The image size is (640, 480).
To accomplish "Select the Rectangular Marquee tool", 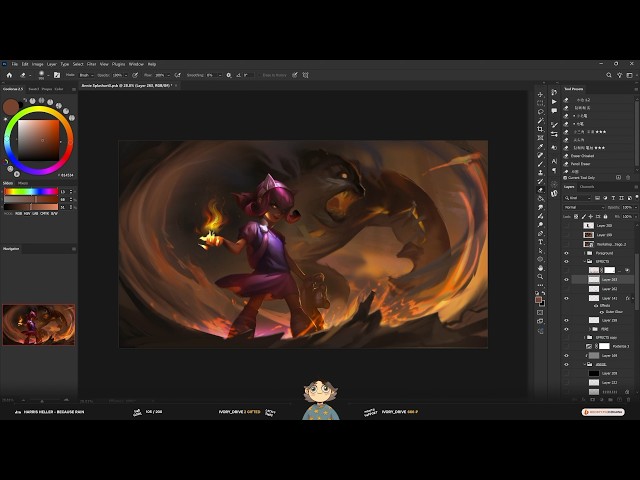I will tap(540, 103).
